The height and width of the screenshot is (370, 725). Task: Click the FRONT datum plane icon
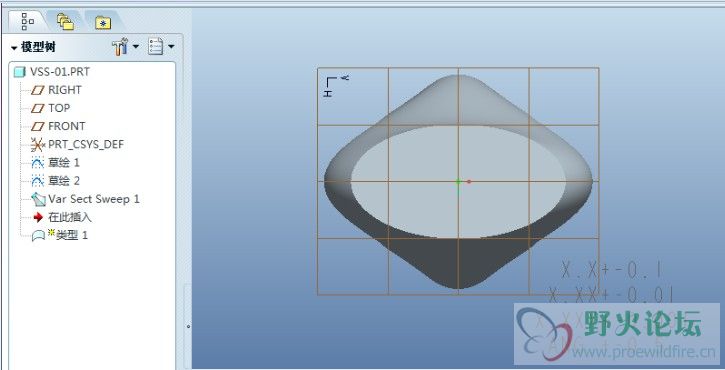click(x=37, y=126)
